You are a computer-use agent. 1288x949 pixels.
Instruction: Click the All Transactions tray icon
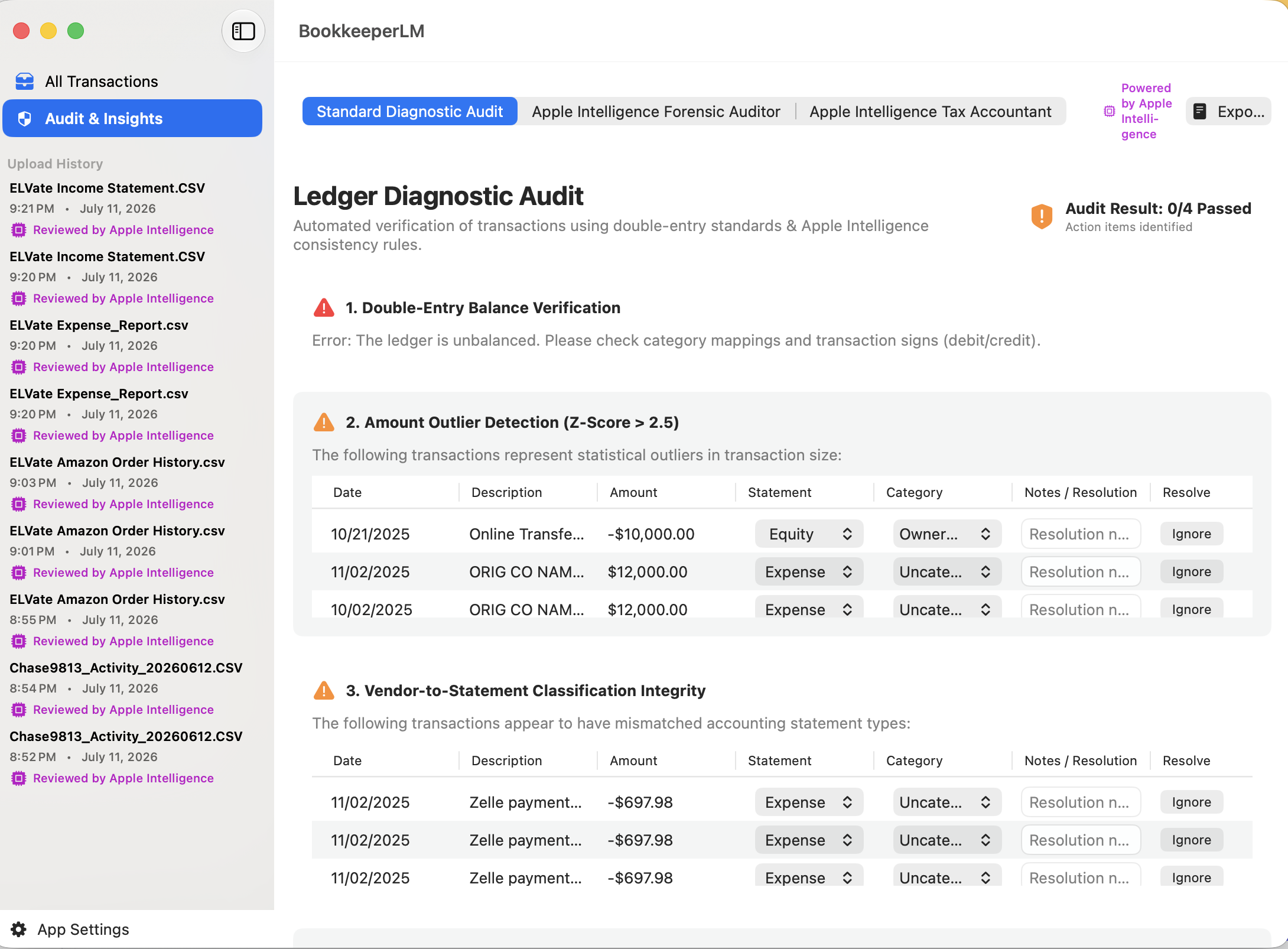click(24, 81)
